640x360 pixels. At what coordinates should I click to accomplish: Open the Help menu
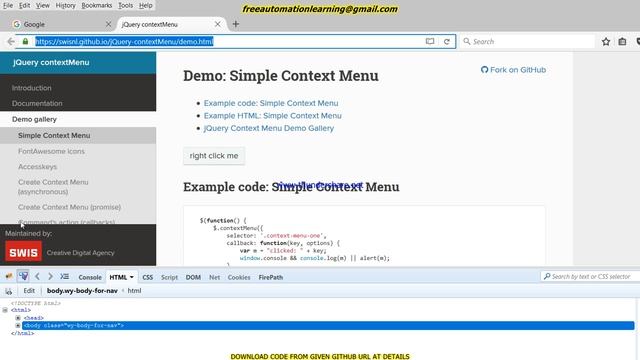(146, 5)
